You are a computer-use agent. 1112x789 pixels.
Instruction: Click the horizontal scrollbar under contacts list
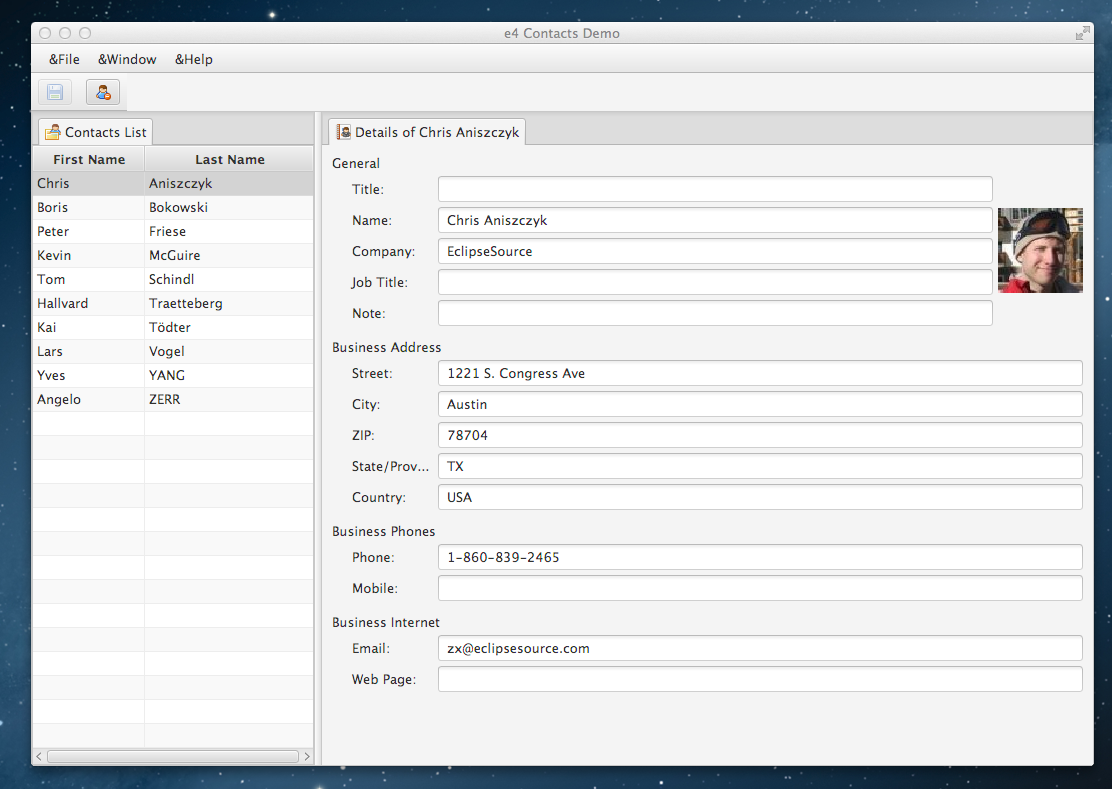coord(172,757)
